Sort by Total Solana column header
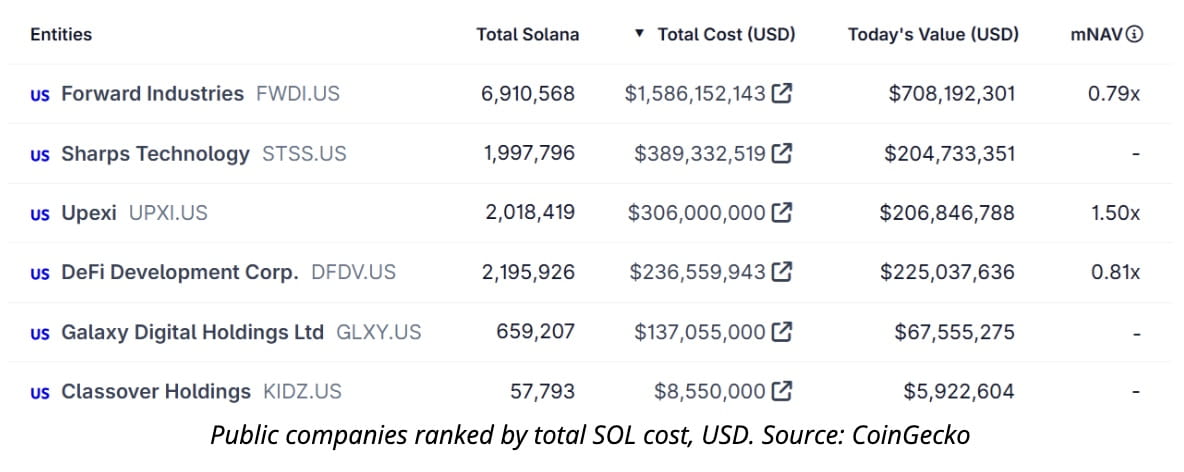This screenshot has width=1184, height=472. tap(527, 34)
